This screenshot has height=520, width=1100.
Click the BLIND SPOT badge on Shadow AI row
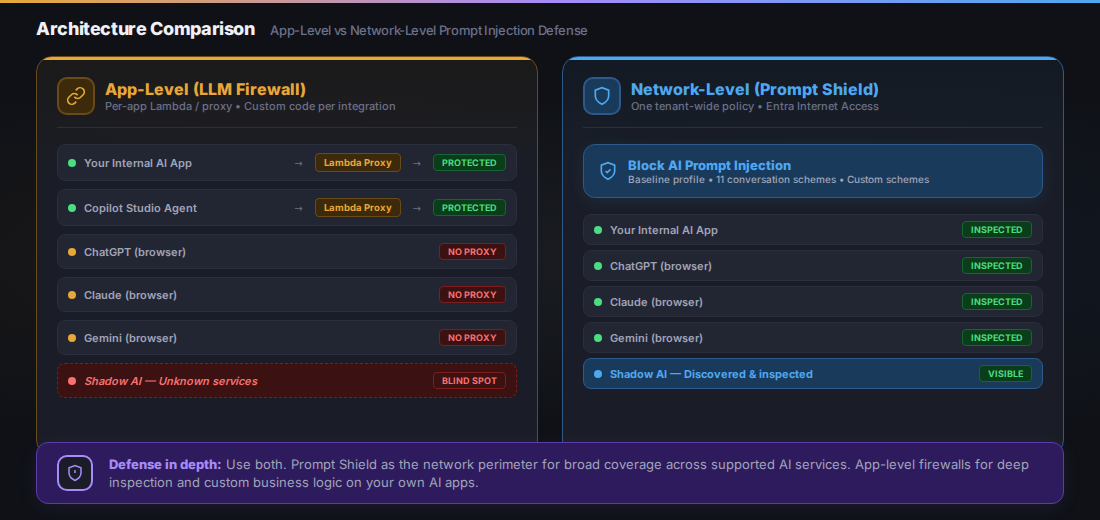(x=469, y=381)
